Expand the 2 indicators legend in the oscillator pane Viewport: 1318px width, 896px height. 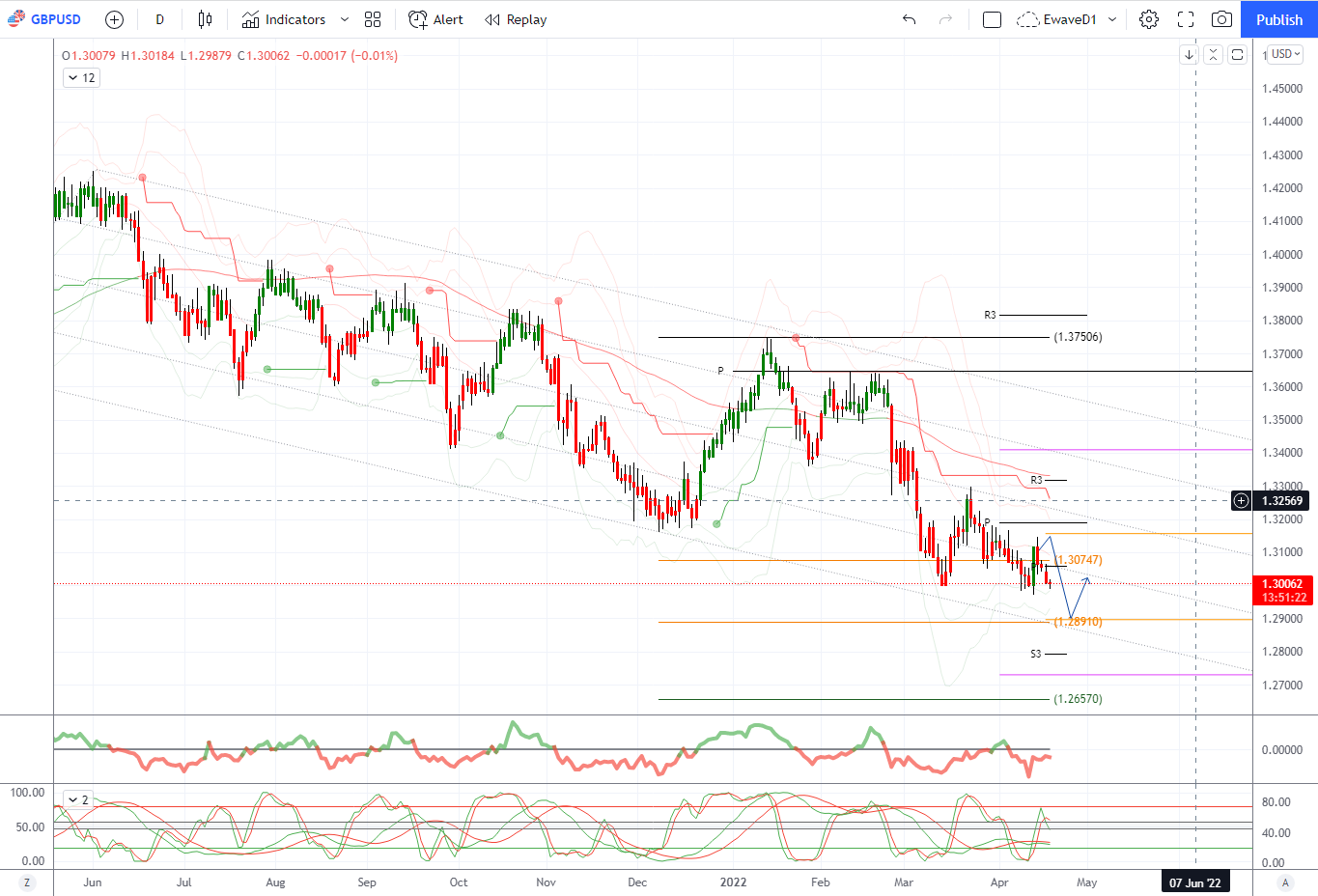[78, 799]
